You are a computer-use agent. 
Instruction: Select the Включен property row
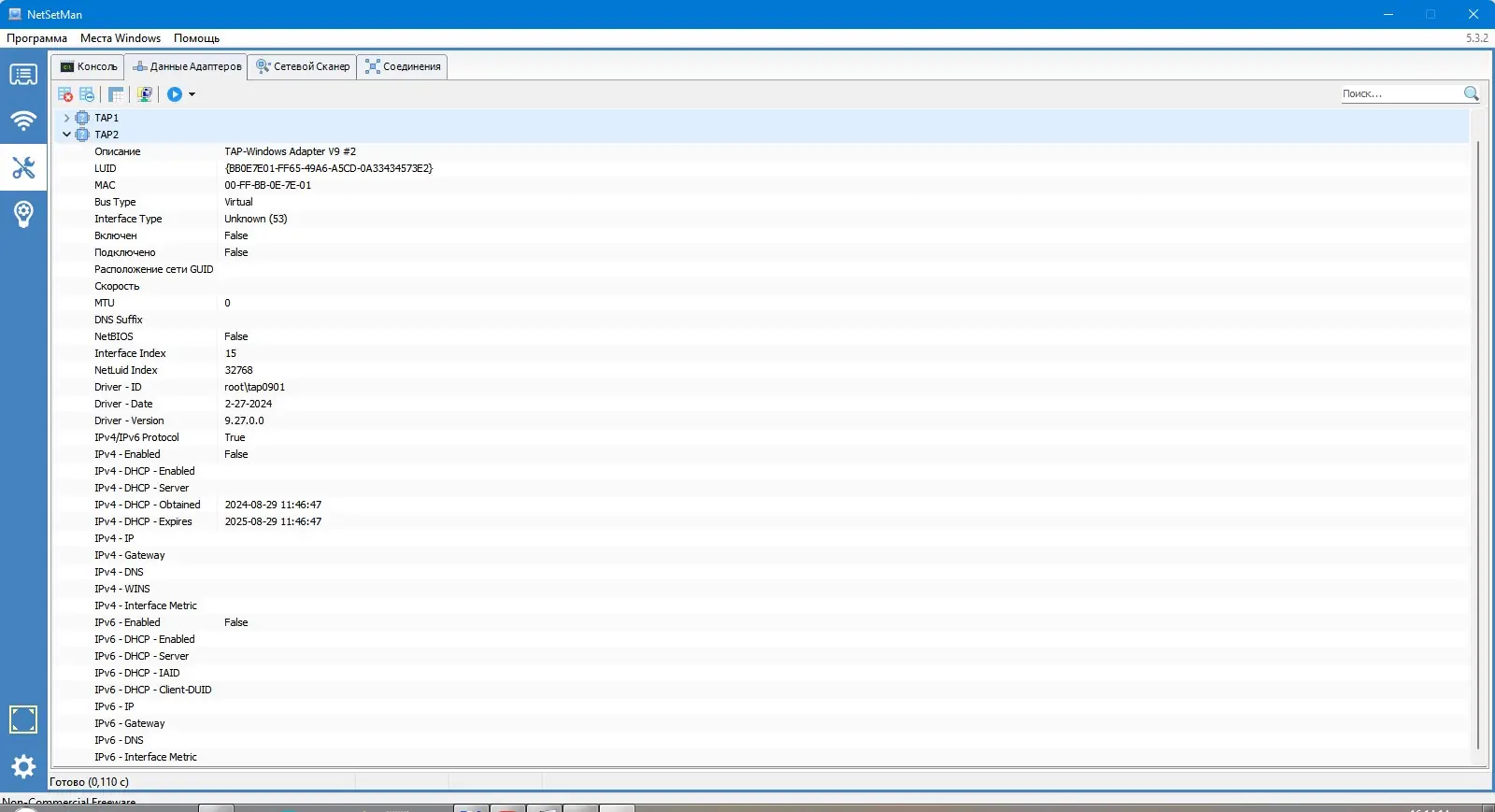(x=762, y=235)
